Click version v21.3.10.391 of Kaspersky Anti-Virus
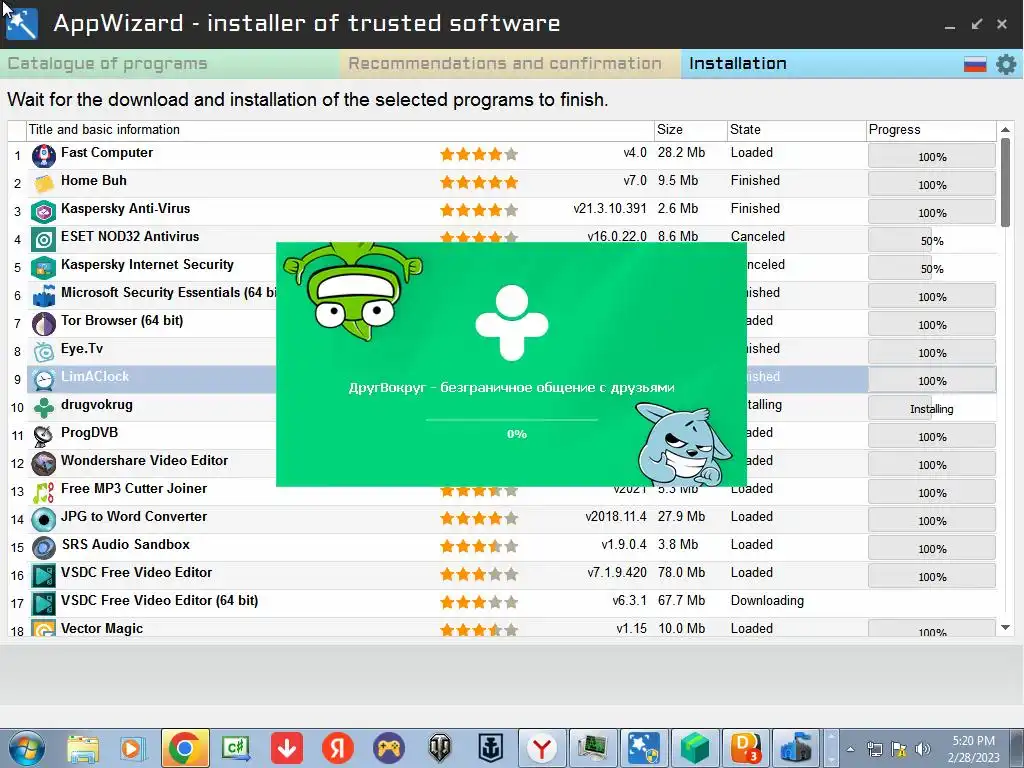Screen dimensions: 1024x768 (x=610, y=208)
